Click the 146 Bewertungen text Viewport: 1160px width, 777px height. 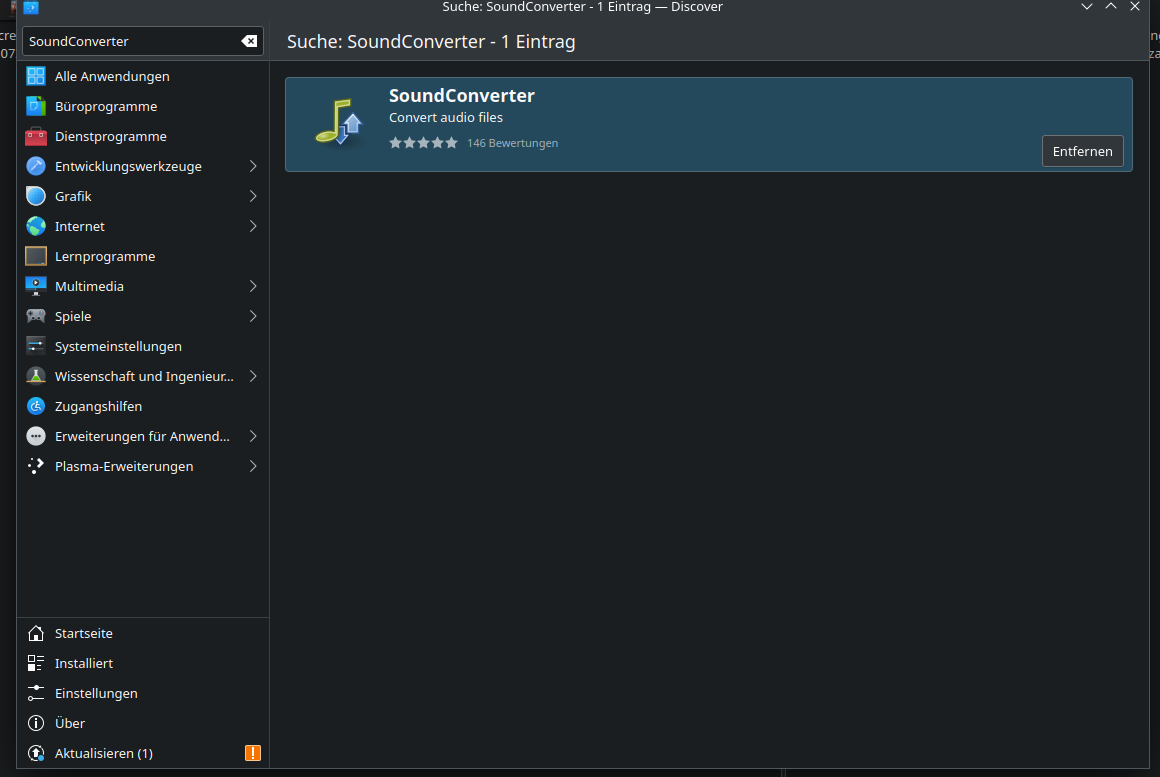point(513,143)
